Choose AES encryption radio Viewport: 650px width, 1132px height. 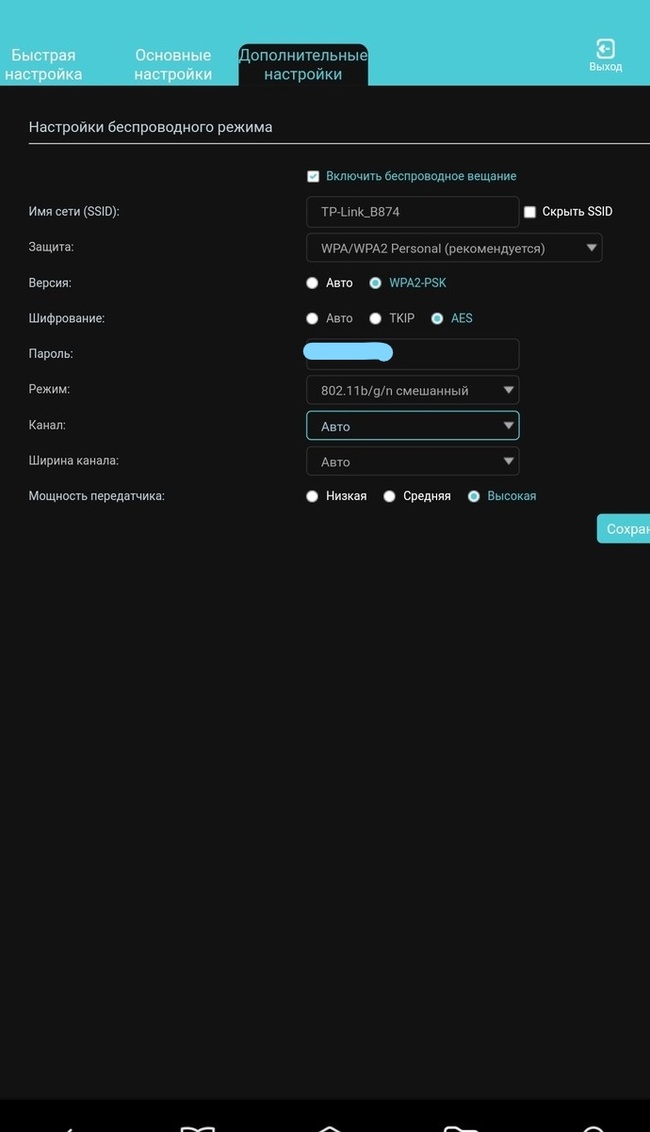(x=437, y=318)
